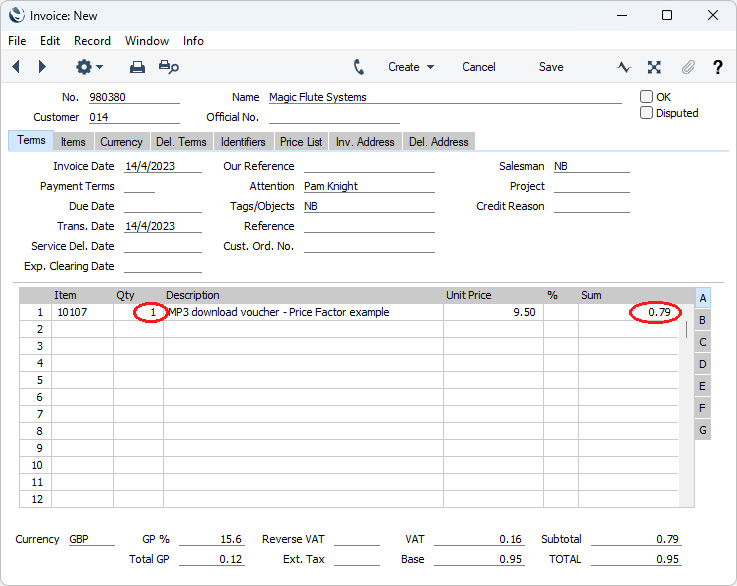Click the Currency field GBP
The width and height of the screenshot is (737, 586).
pos(92,539)
